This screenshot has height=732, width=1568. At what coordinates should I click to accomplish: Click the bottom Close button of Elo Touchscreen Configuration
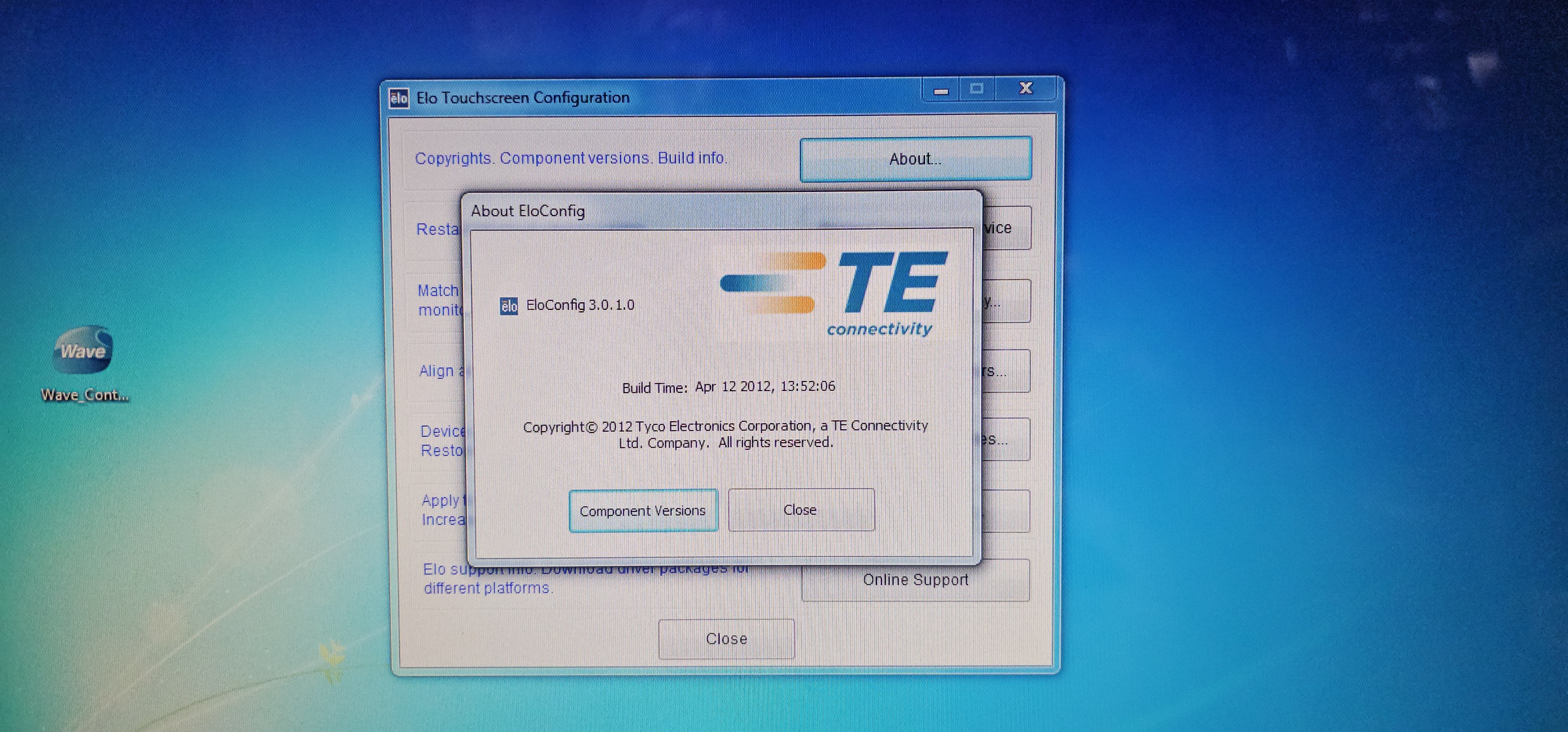[727, 639]
